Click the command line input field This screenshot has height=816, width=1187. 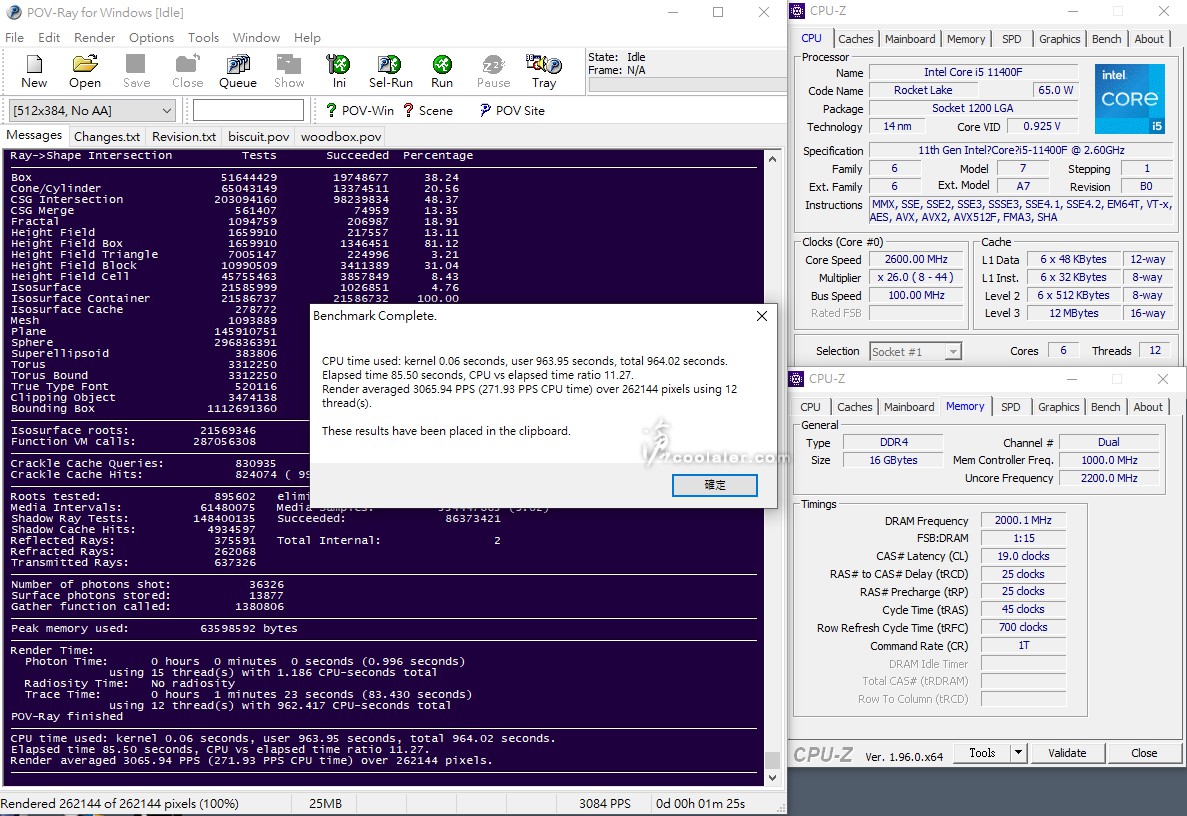pos(248,111)
